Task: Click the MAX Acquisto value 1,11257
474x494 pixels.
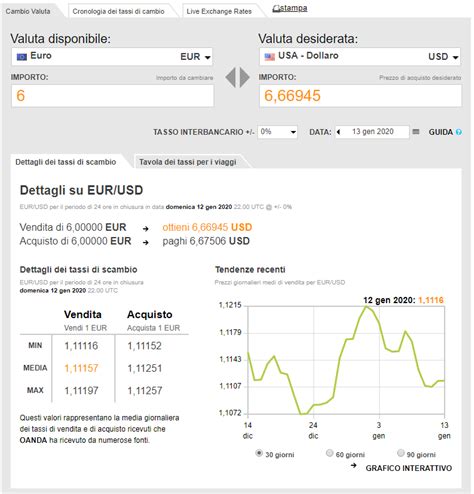Action: [x=145, y=391]
